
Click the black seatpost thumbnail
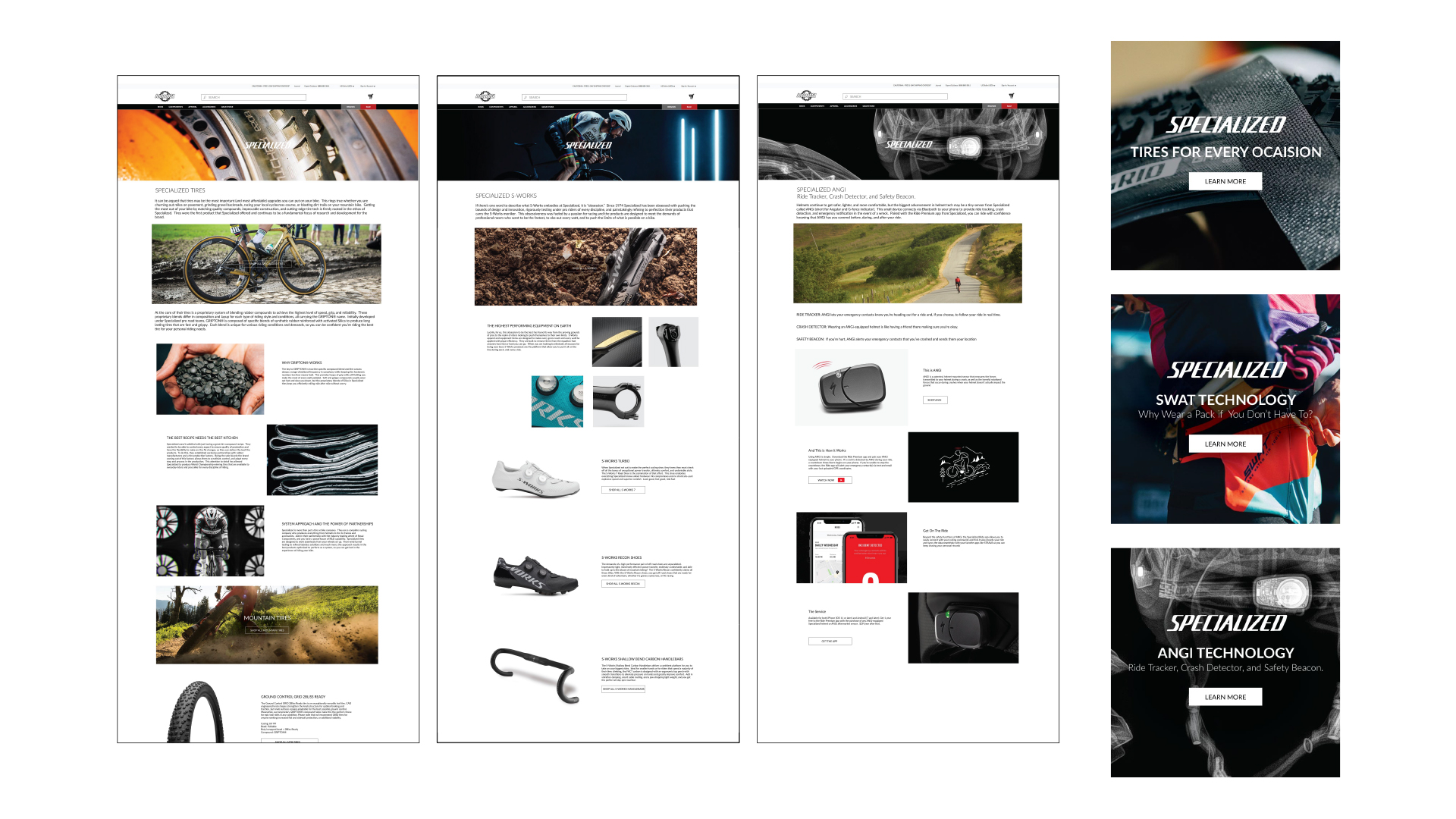tap(673, 342)
